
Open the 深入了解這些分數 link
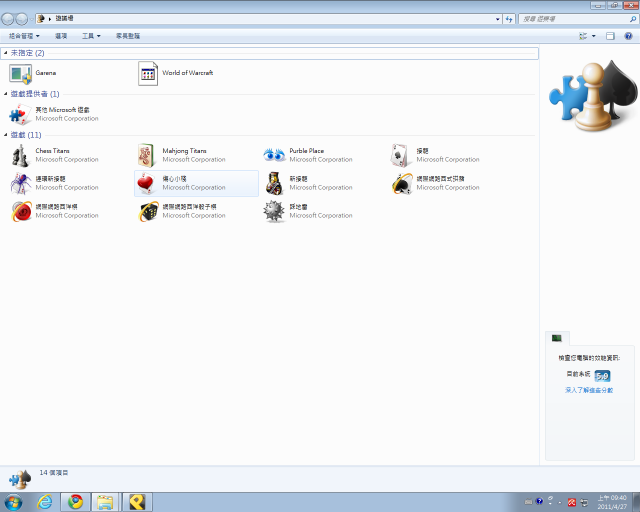(589, 390)
